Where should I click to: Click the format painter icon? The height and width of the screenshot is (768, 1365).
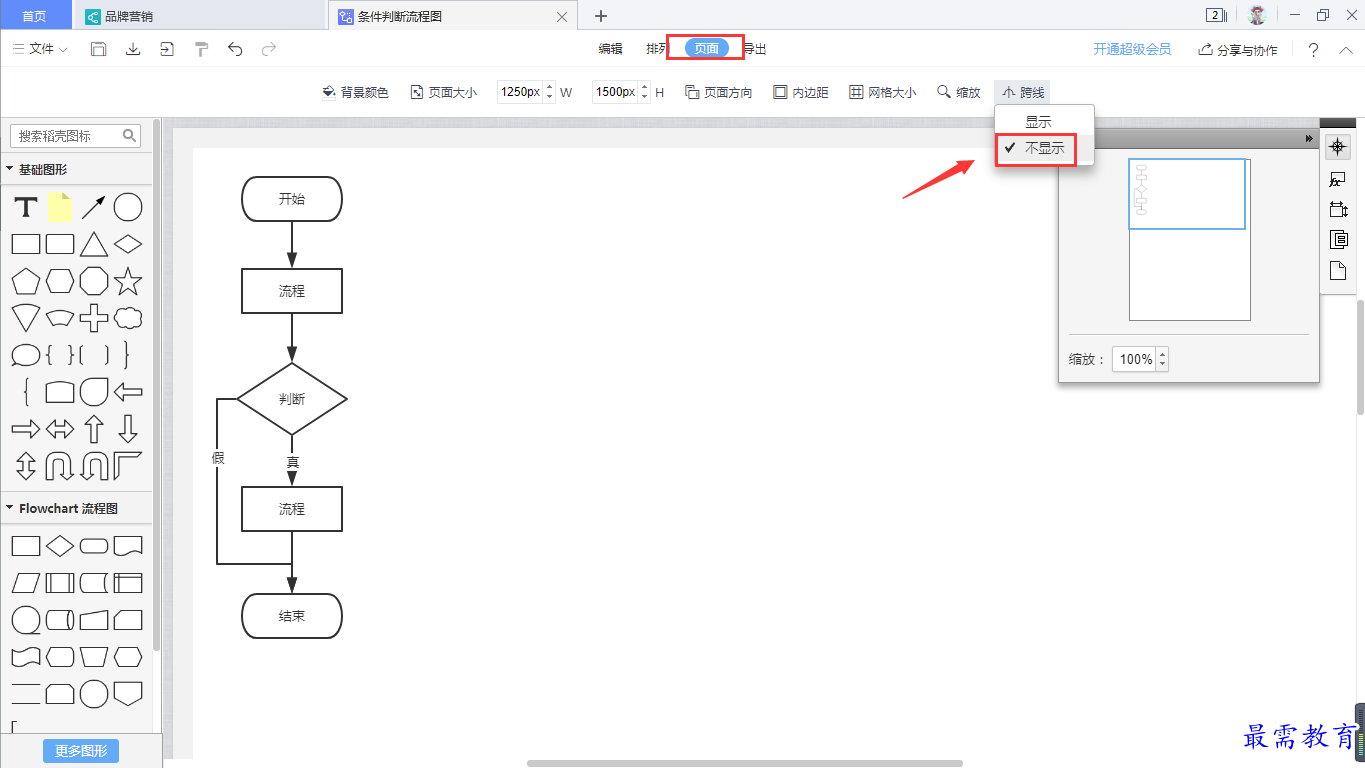201,49
